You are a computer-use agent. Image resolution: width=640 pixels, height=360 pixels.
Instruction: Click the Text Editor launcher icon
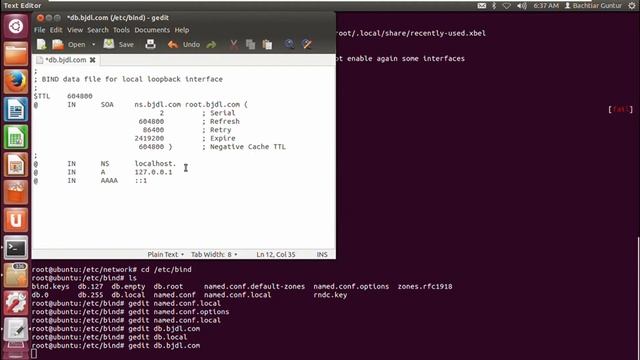click(16, 330)
